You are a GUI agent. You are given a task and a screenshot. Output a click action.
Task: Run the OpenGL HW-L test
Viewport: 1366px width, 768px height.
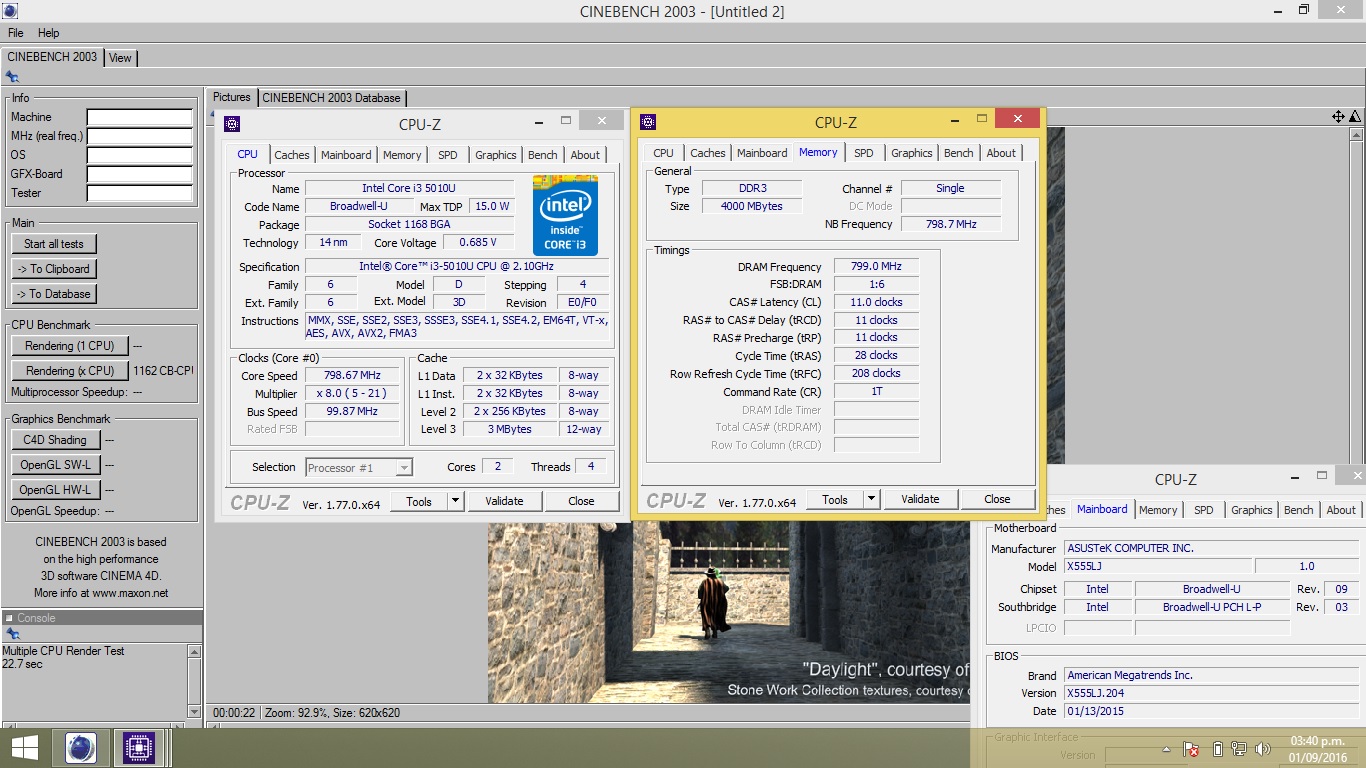pyautogui.click(x=55, y=490)
